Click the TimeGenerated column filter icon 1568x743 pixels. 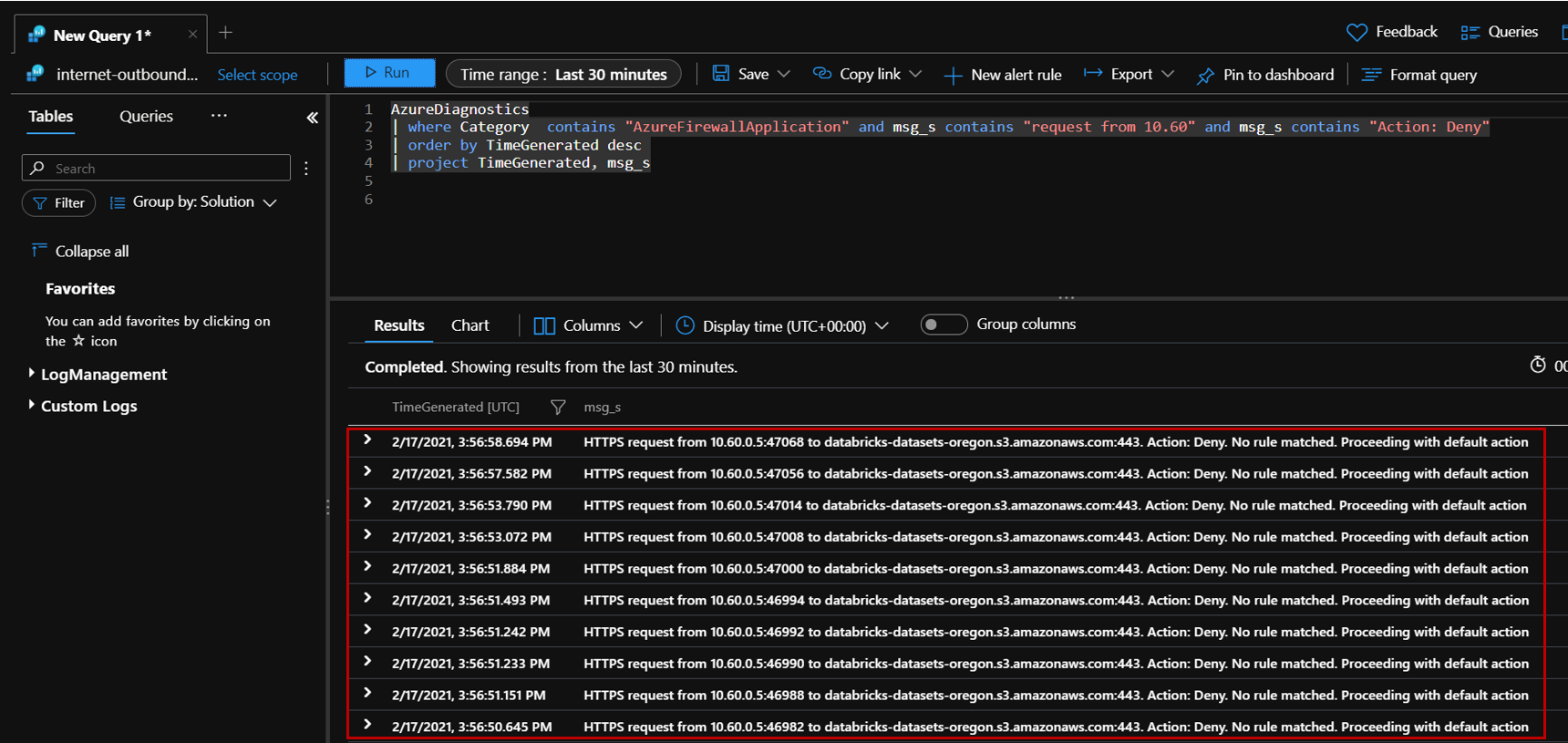558,408
